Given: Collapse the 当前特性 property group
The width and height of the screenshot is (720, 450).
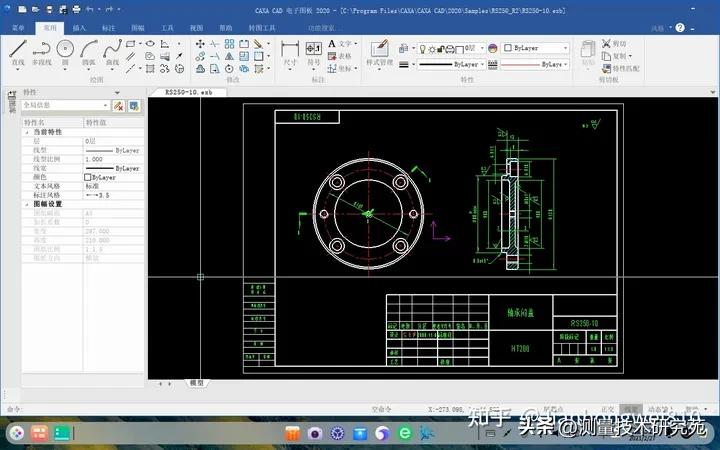Looking at the screenshot, I should pyautogui.click(x=27, y=132).
